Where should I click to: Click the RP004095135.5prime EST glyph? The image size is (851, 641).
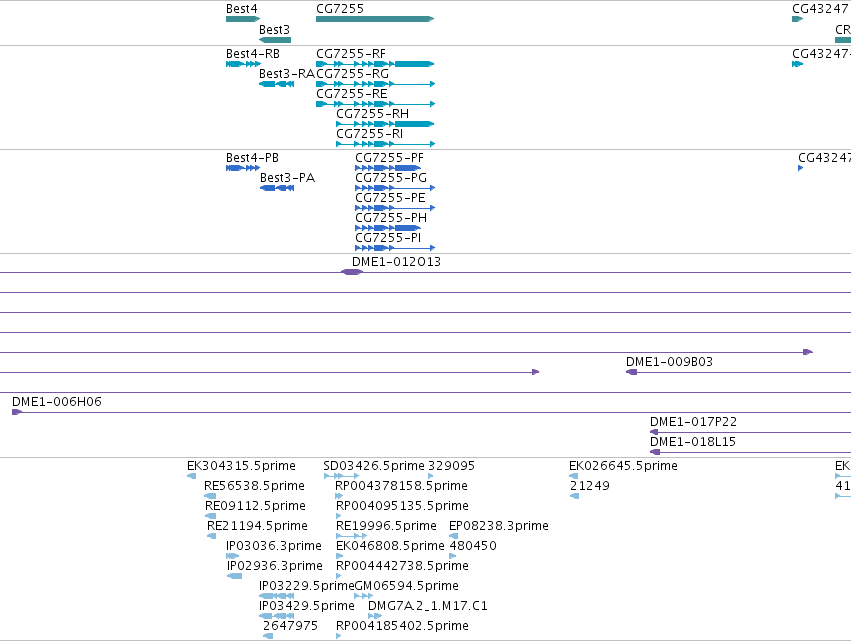tap(339, 516)
